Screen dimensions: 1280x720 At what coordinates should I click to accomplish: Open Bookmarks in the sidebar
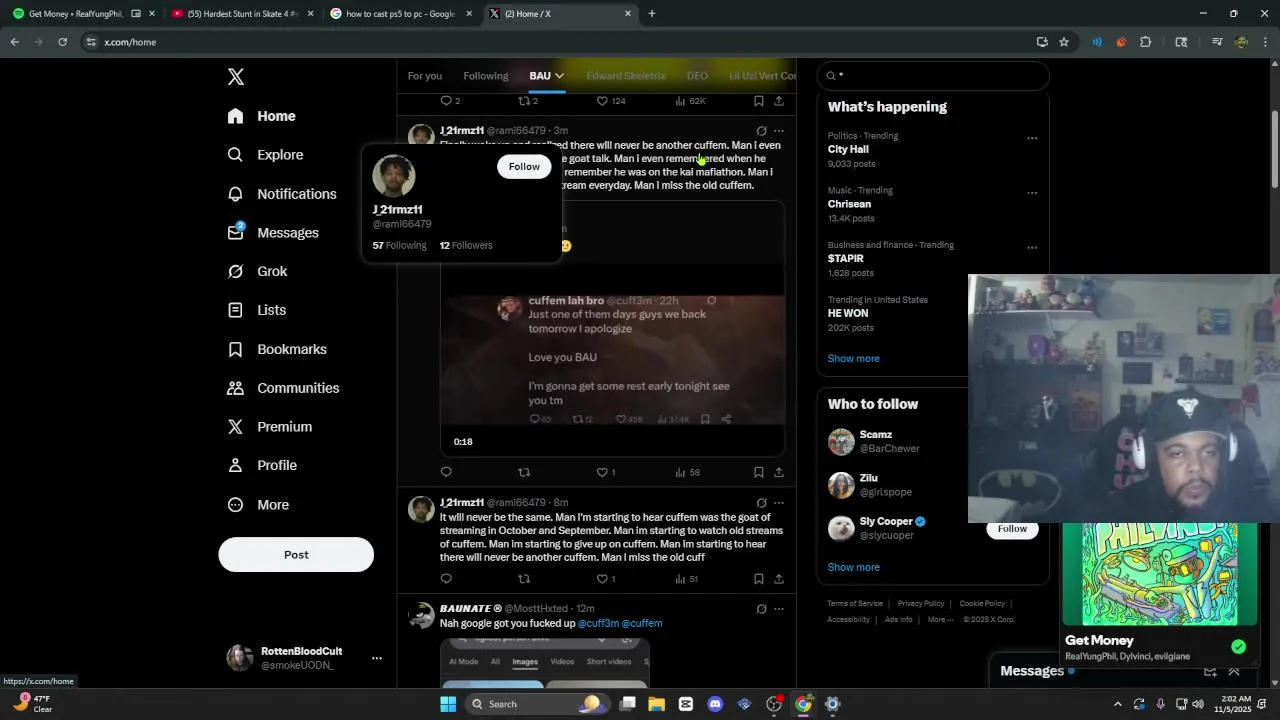coord(277,349)
